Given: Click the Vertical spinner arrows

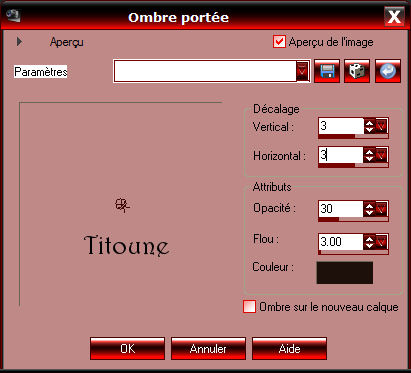Looking at the screenshot, I should click(x=369, y=126).
